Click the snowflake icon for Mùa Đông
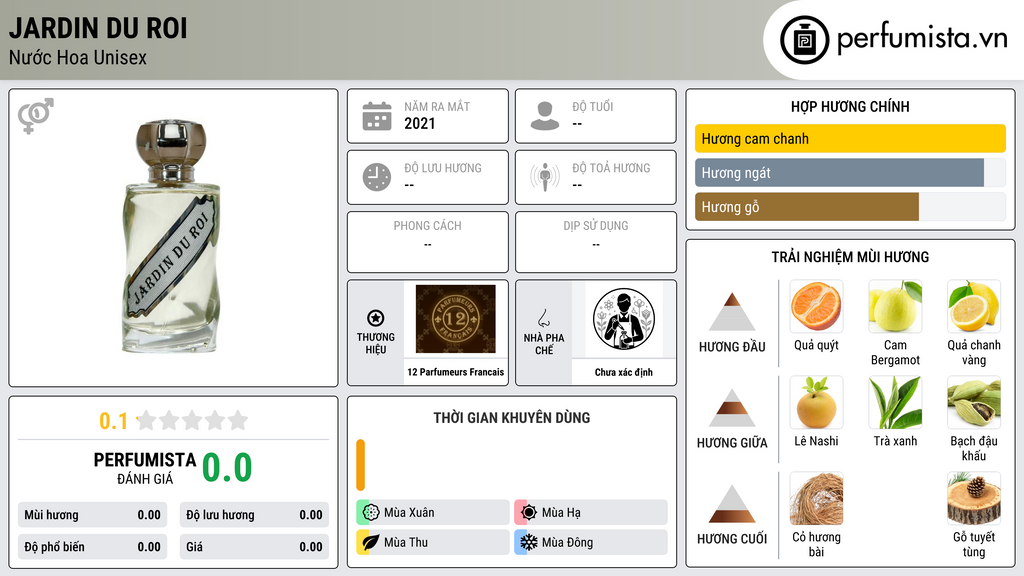This screenshot has height=576, width=1024. 529,542
